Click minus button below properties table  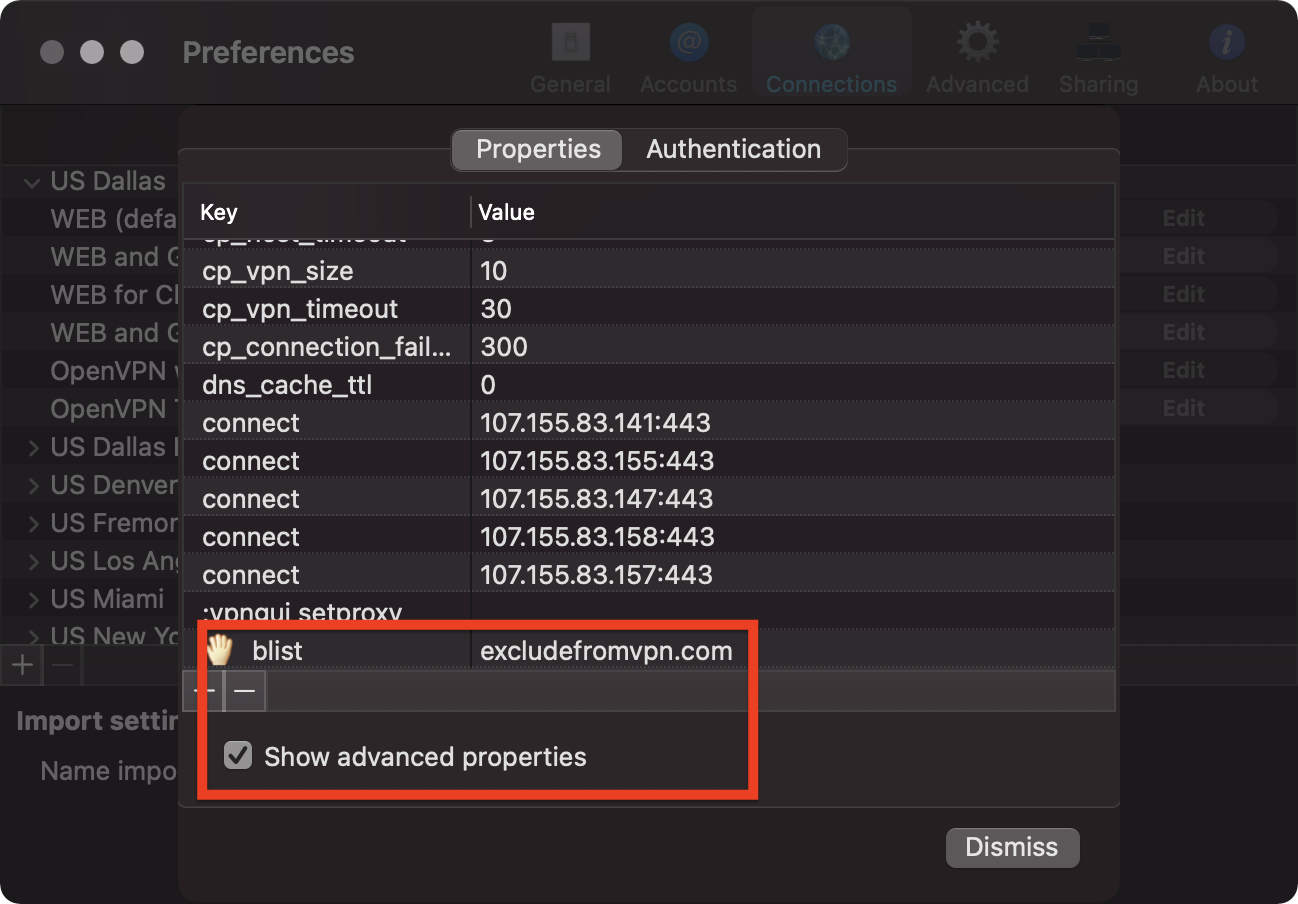tap(245, 691)
